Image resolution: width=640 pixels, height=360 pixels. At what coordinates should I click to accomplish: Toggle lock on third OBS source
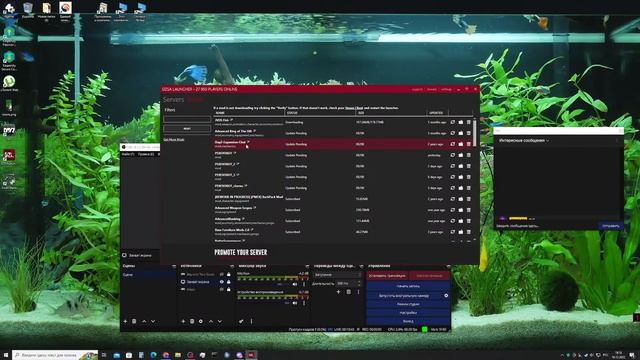[x=229, y=289]
